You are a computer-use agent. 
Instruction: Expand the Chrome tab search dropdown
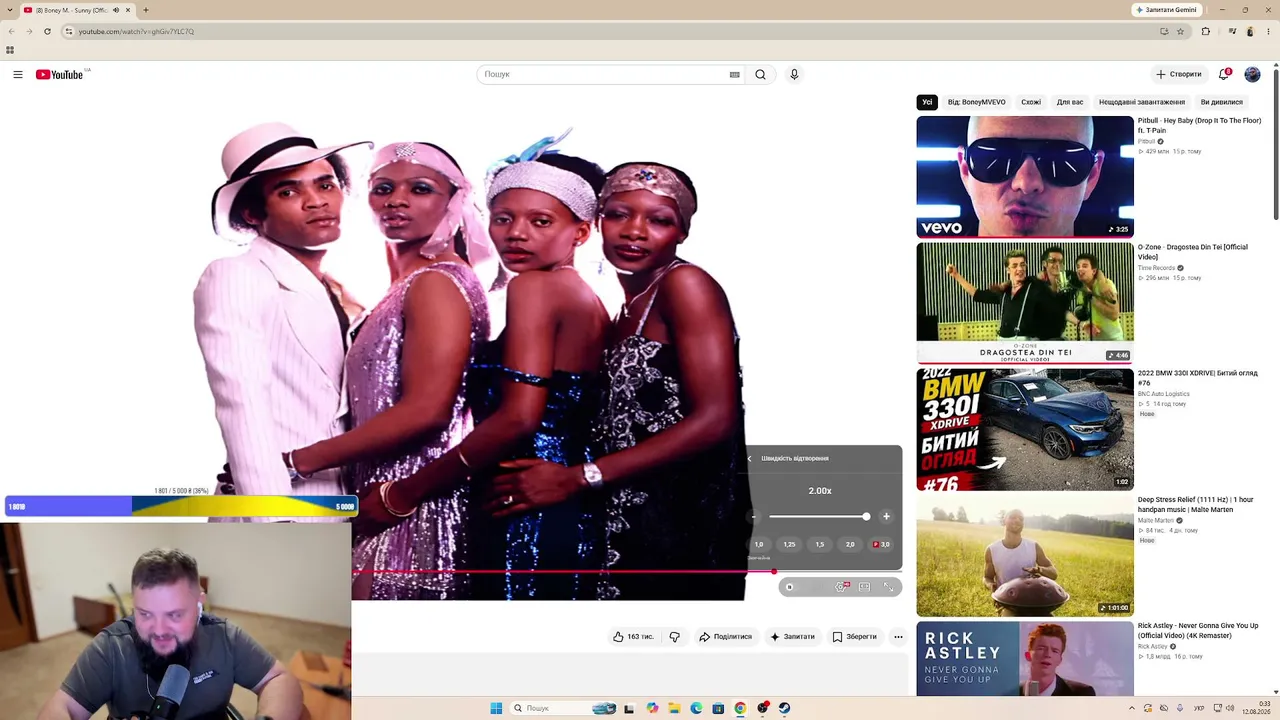click(11, 10)
